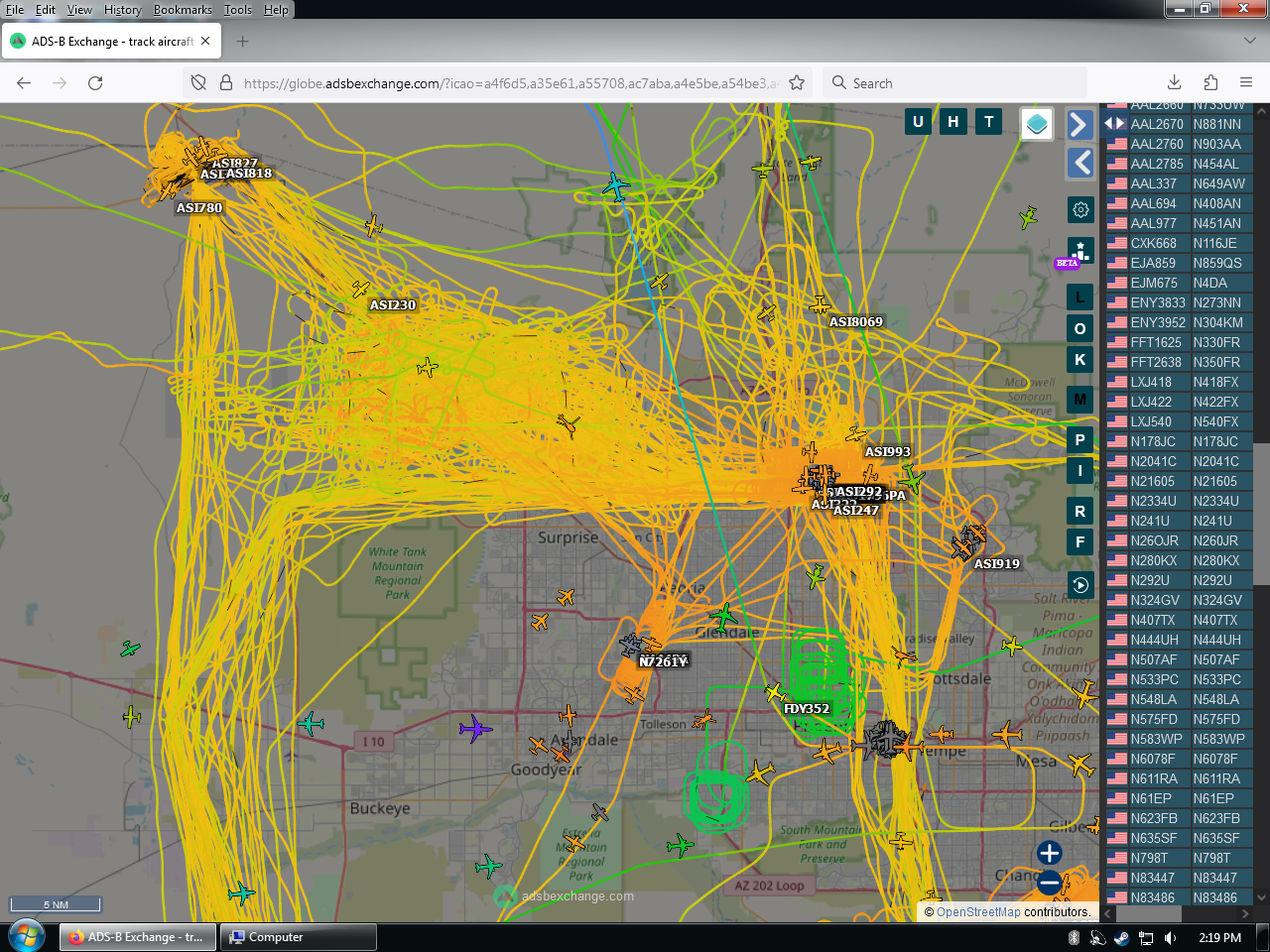Screen dimensions: 1270x952
Task: Select the cyan aircraft at top center
Action: 616,185
